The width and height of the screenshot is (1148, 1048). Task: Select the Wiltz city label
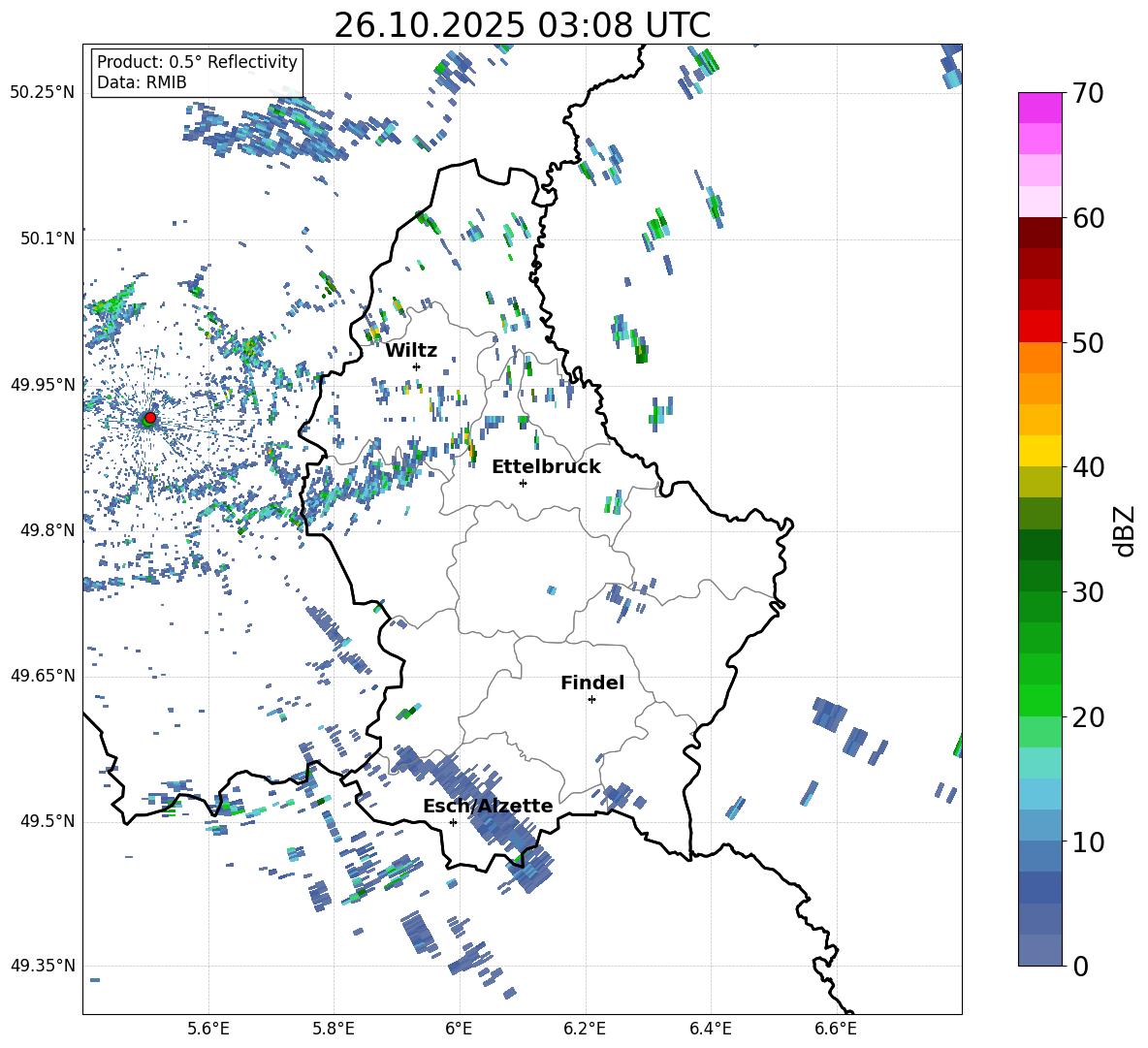[411, 351]
